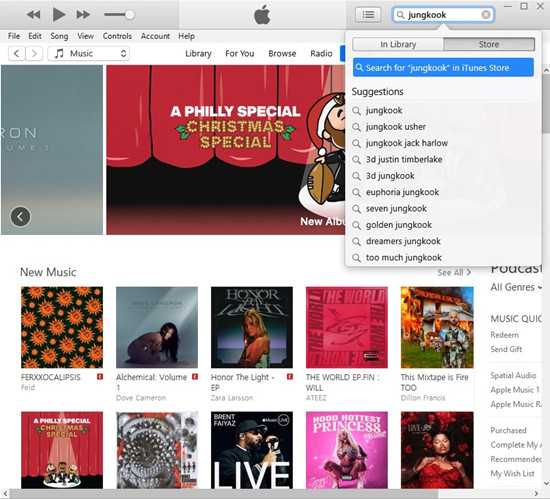The width and height of the screenshot is (550, 499).
Task: Click the carousel previous arrow button
Action: click(20, 216)
